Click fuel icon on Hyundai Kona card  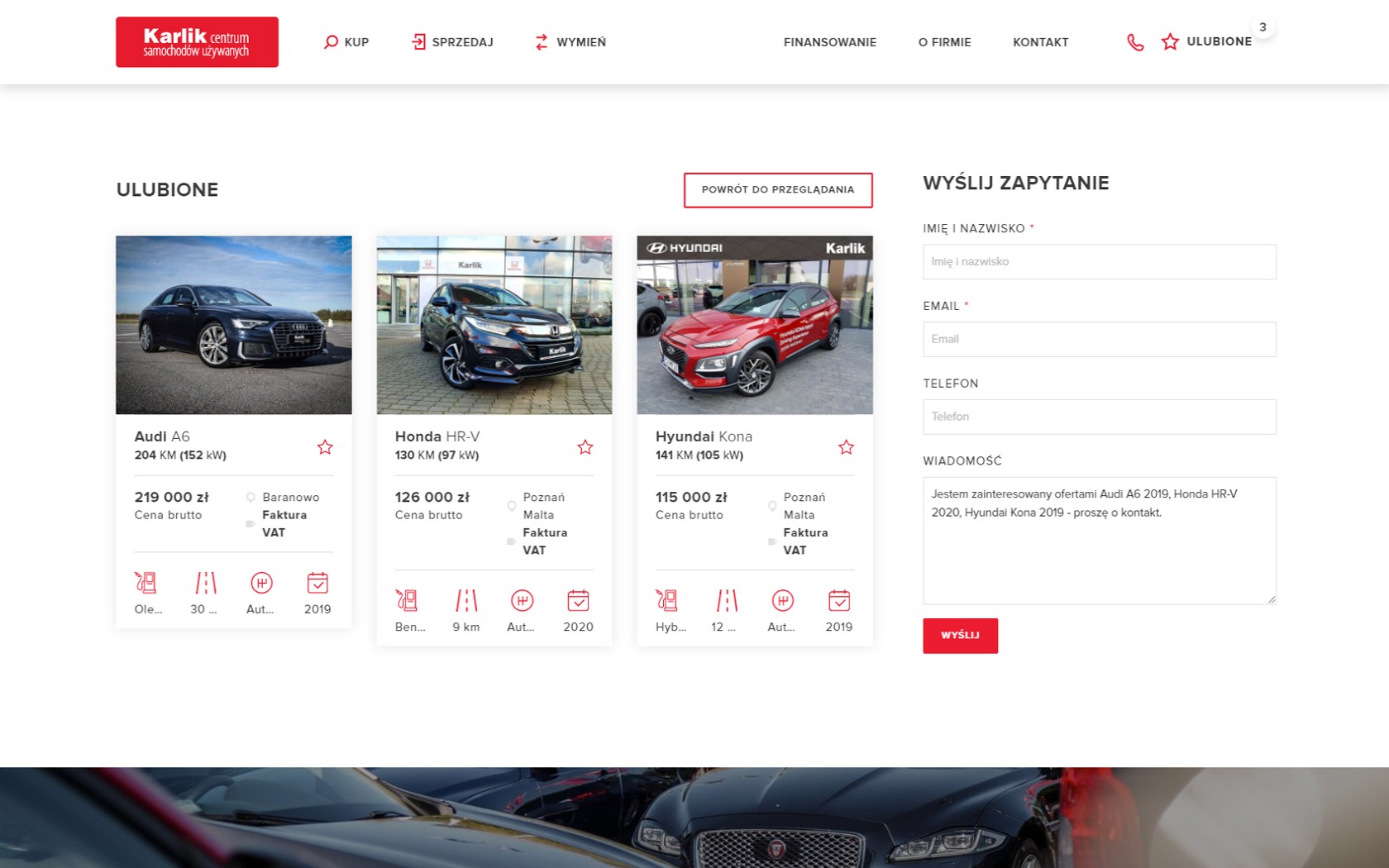click(x=667, y=600)
